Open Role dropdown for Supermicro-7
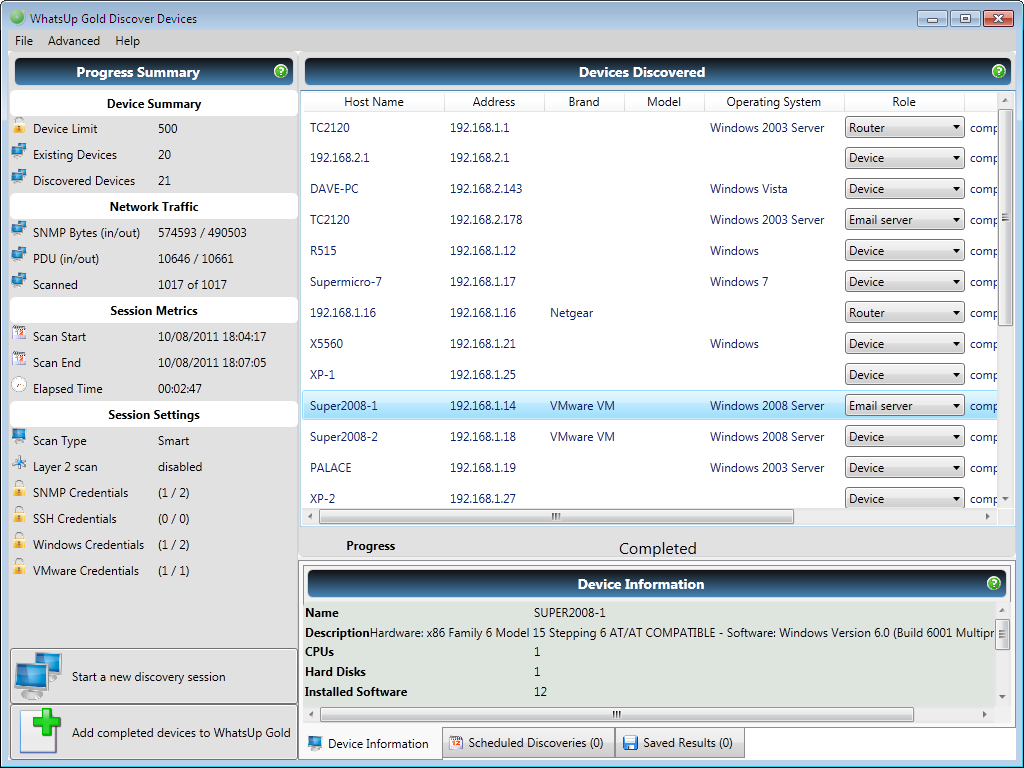 tap(904, 282)
